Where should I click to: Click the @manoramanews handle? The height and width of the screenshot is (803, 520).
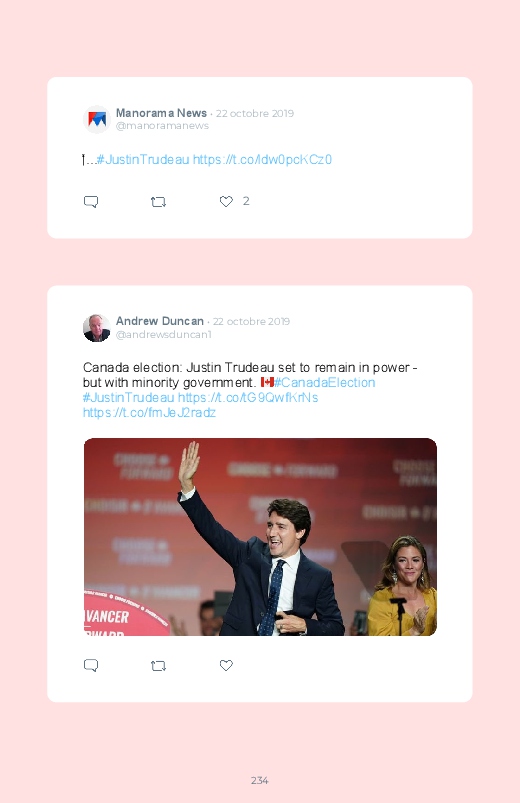162,125
